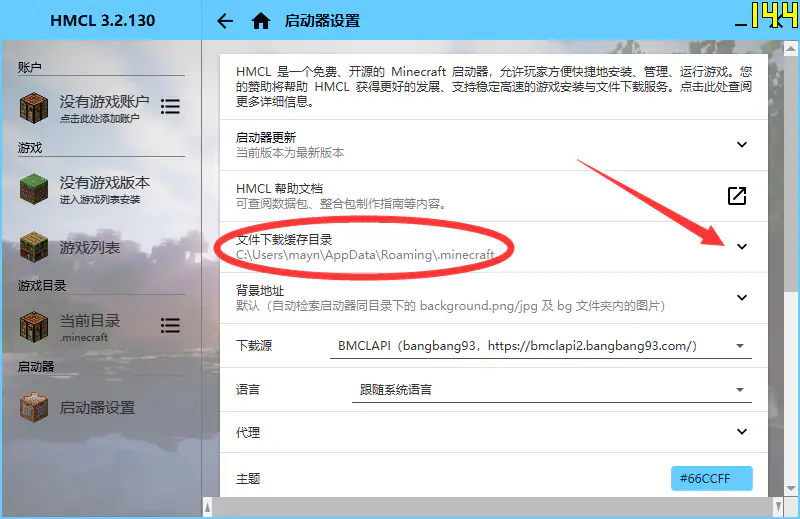
Task: Expand the 代理 proxy section
Action: click(742, 432)
